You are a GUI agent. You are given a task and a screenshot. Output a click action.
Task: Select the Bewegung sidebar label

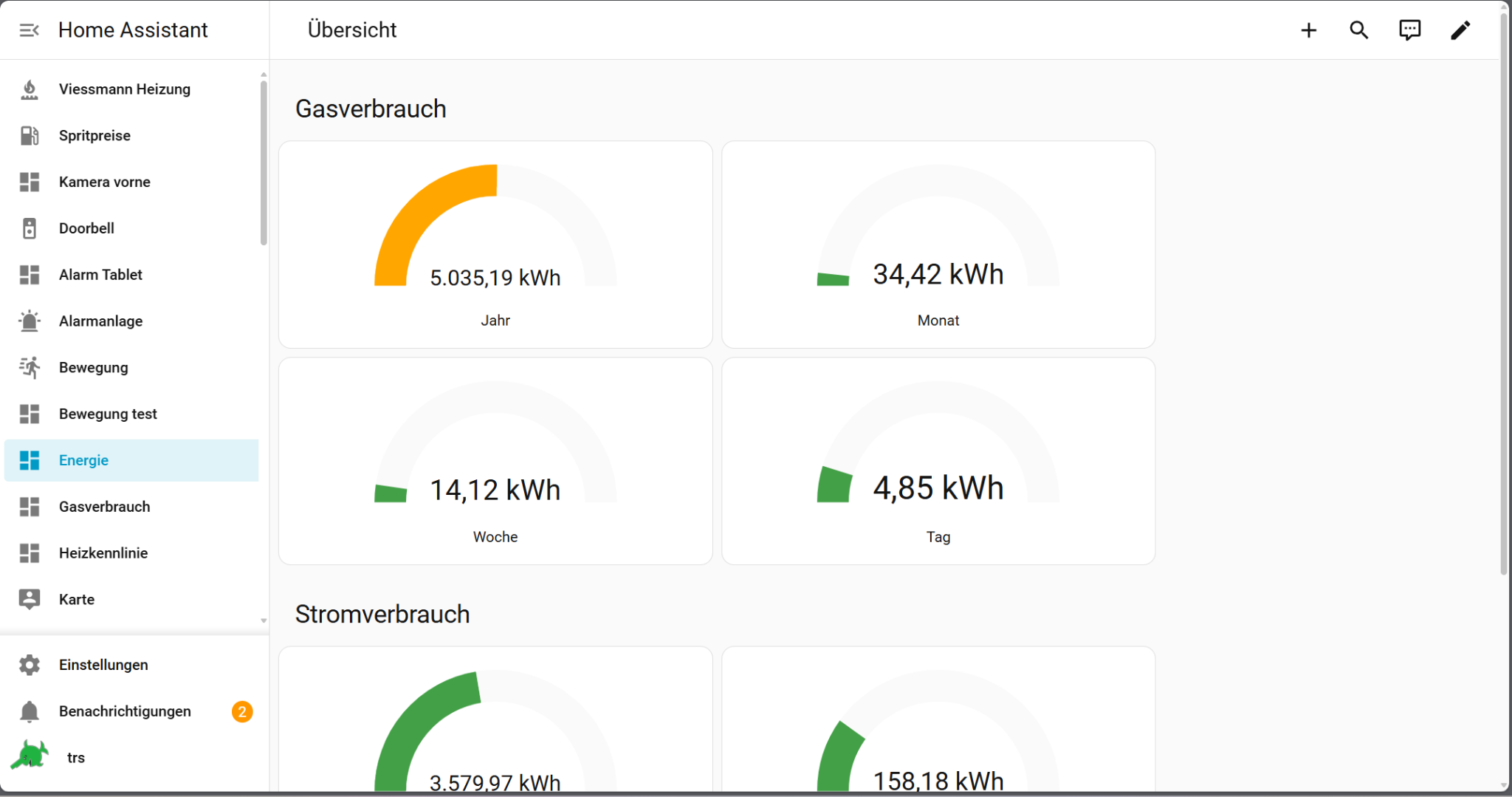93,368
